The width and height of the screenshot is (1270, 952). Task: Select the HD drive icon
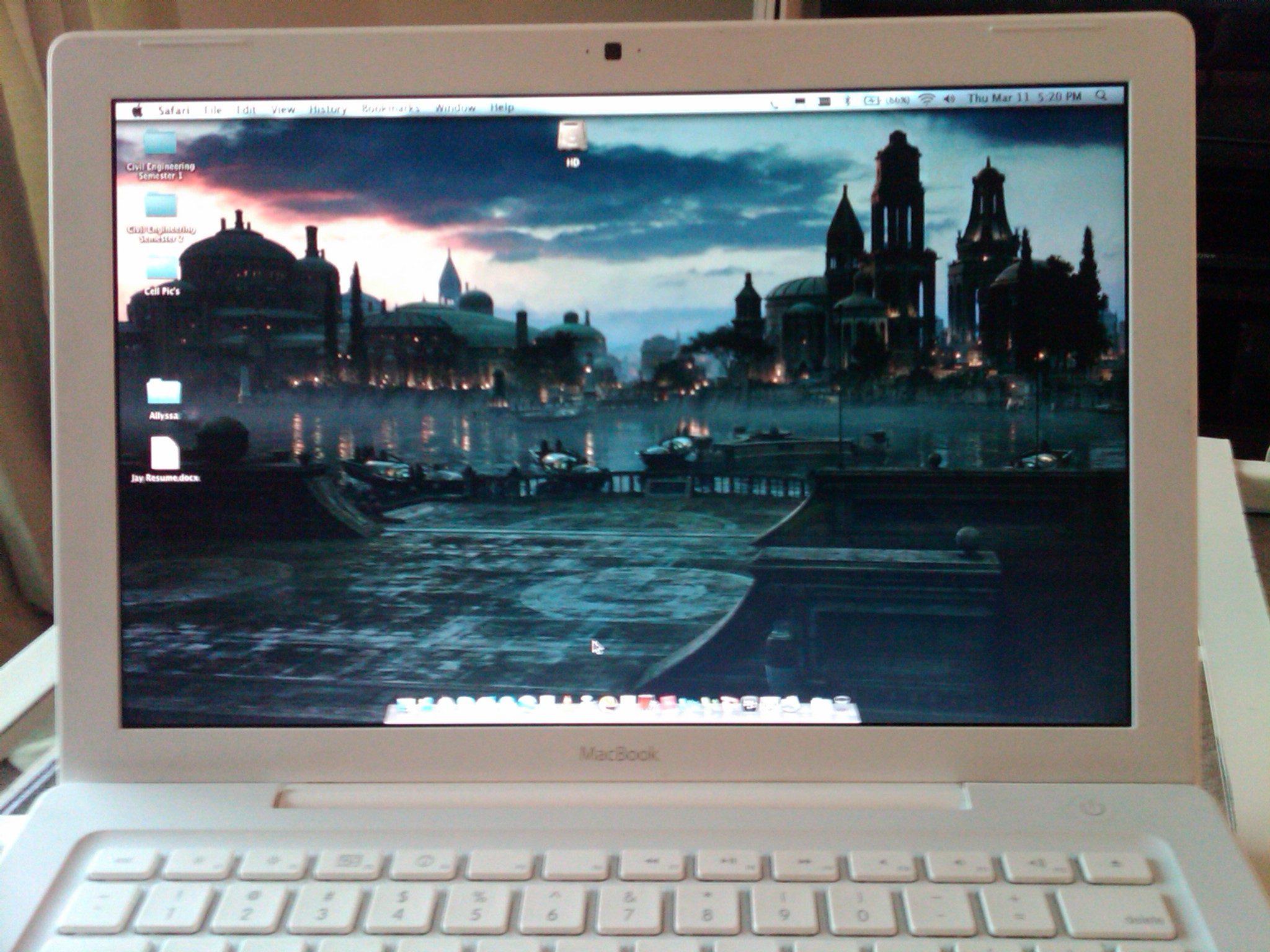click(572, 144)
